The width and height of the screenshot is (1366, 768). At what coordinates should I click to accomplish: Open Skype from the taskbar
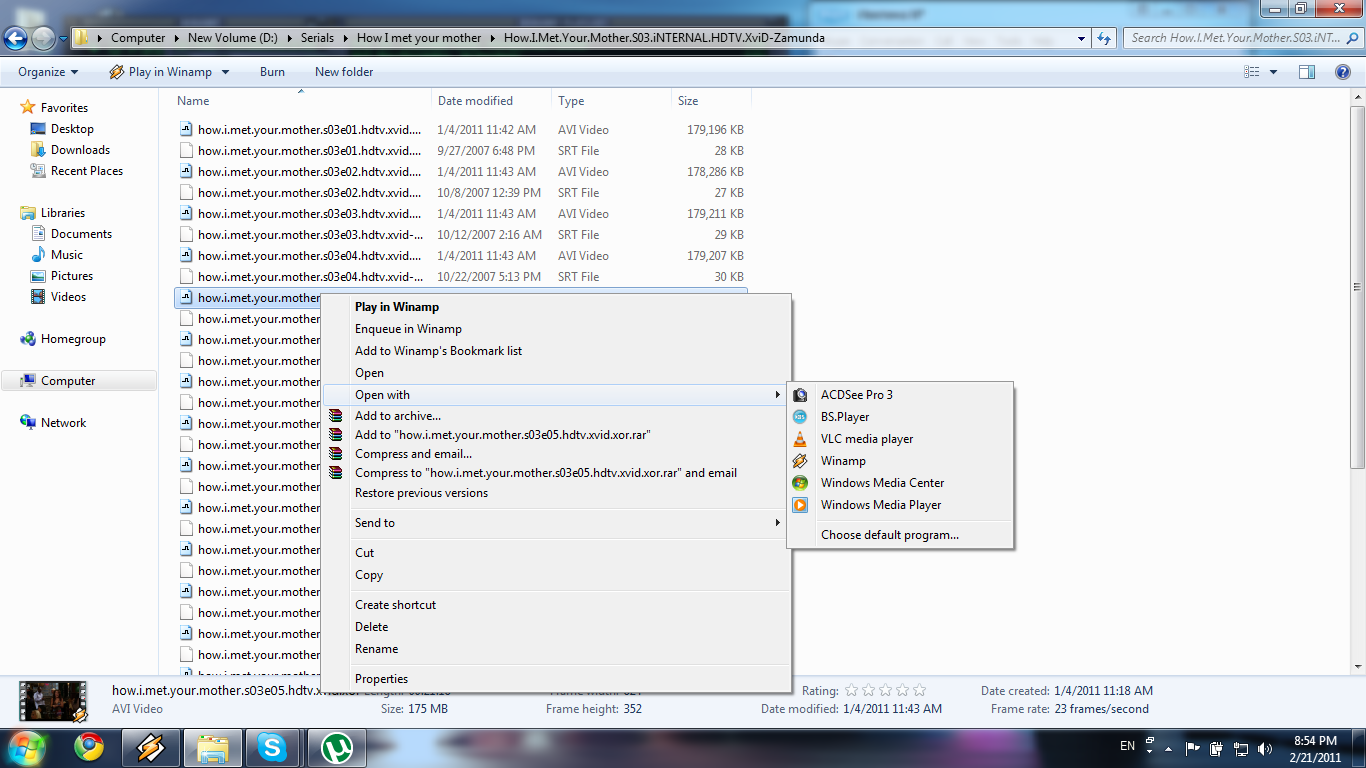[271, 747]
